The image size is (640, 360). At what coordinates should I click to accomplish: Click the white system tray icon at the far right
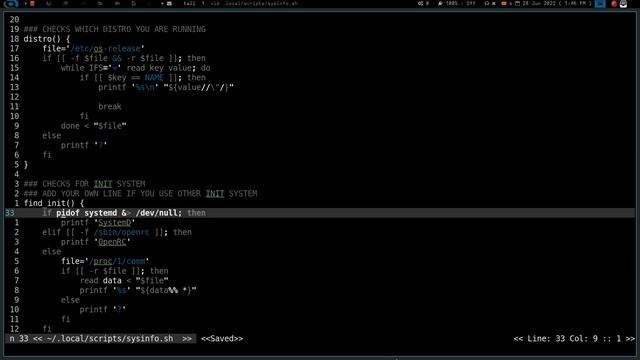click(623, 4)
